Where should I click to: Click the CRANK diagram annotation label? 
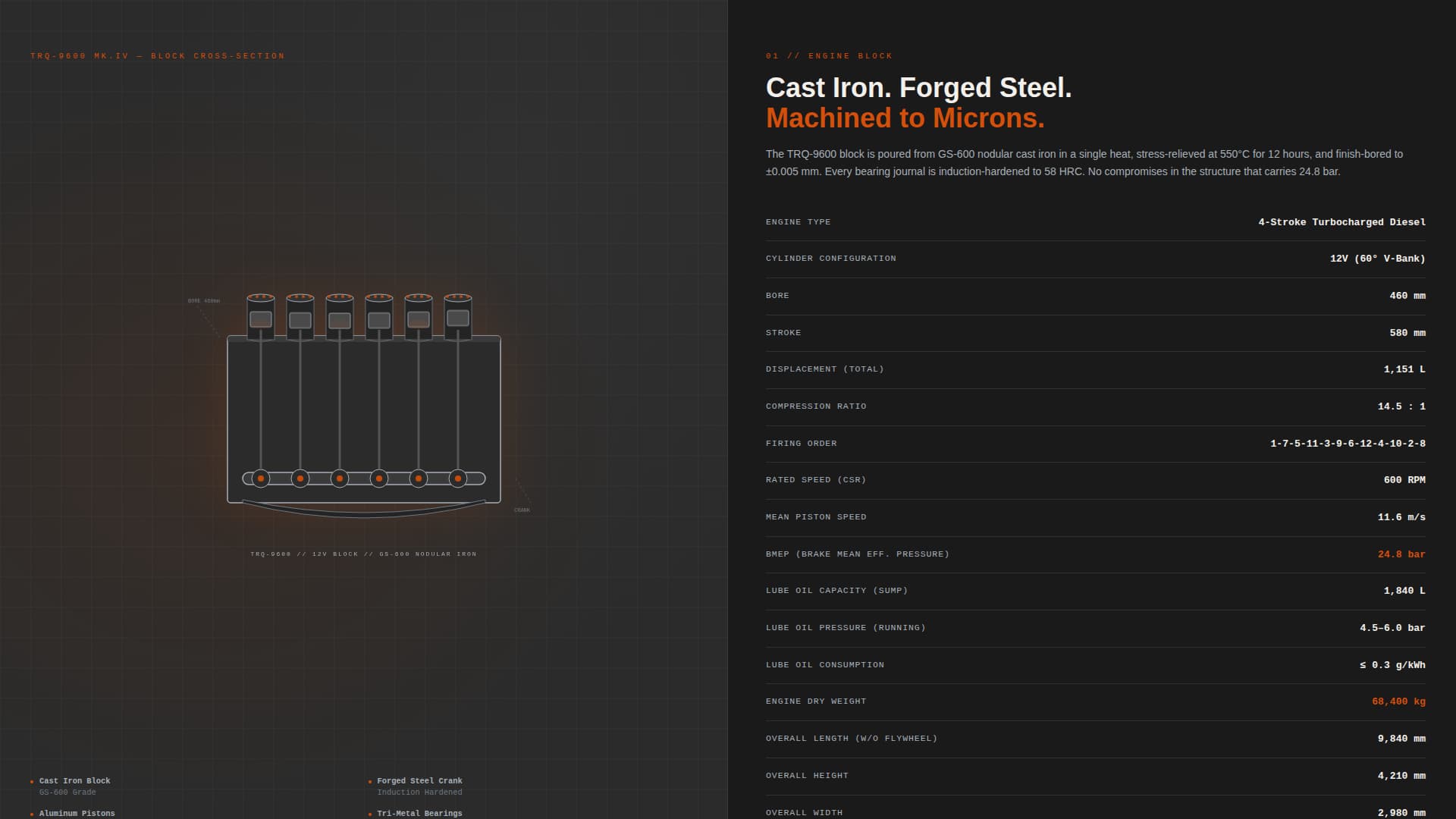coord(522,510)
